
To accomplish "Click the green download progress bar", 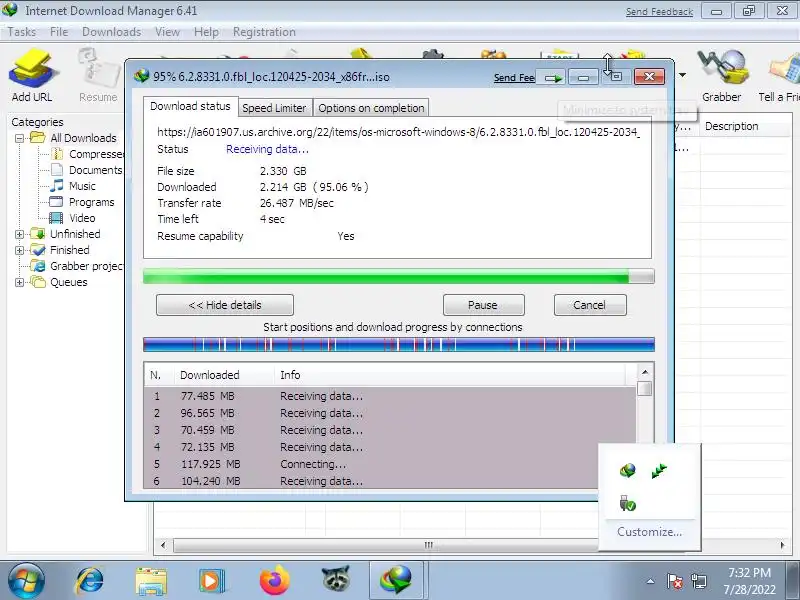I will point(398,276).
